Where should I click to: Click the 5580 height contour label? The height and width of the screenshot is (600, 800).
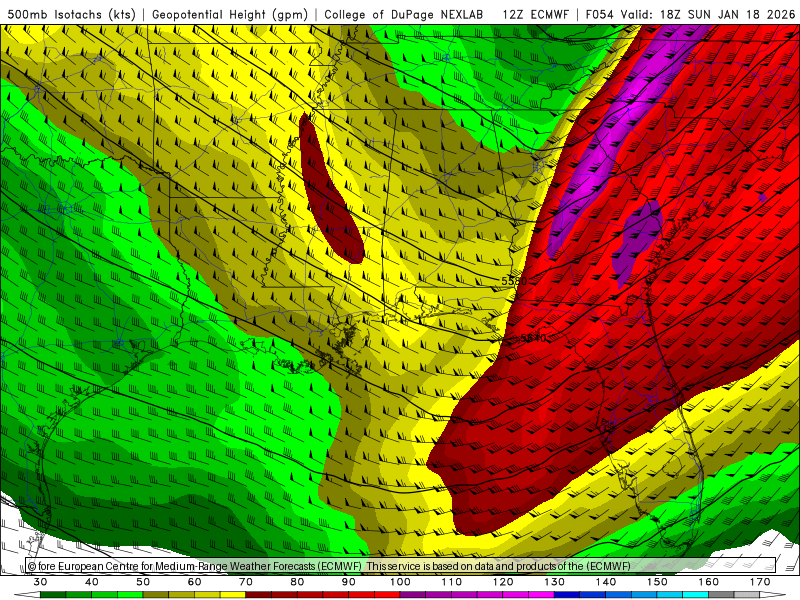[x=514, y=281]
